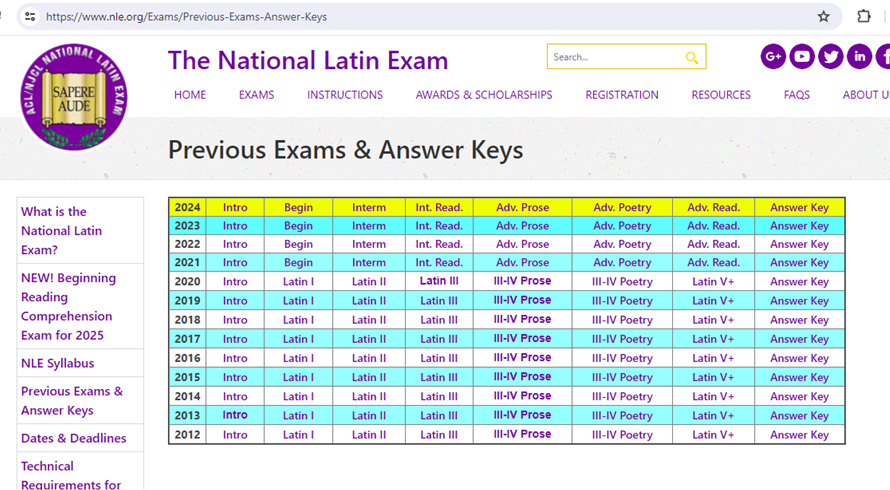Open the LinkedIn social icon
Screen dimensions: 890x490
click(x=860, y=56)
